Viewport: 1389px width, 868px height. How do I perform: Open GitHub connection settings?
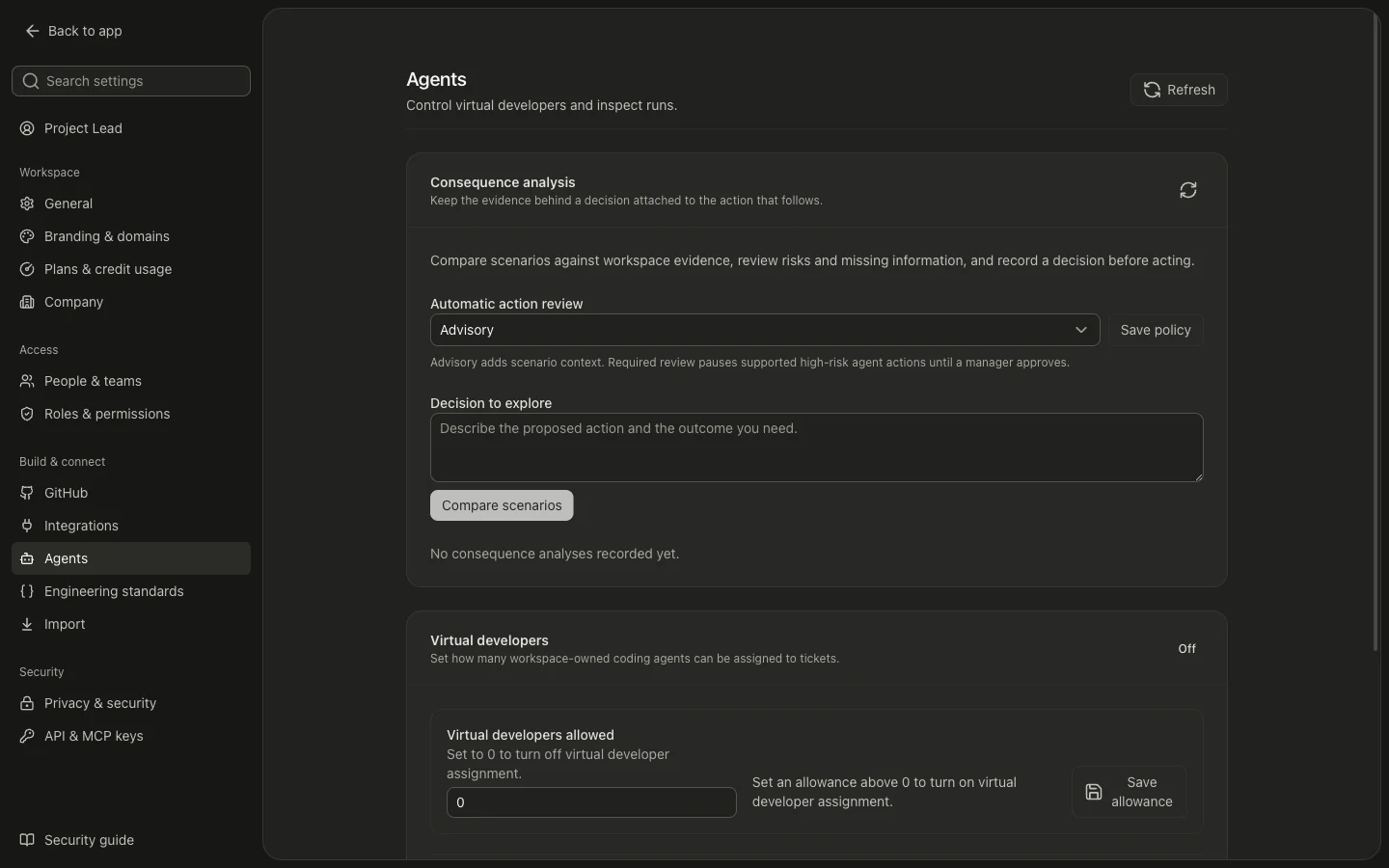pos(131,493)
